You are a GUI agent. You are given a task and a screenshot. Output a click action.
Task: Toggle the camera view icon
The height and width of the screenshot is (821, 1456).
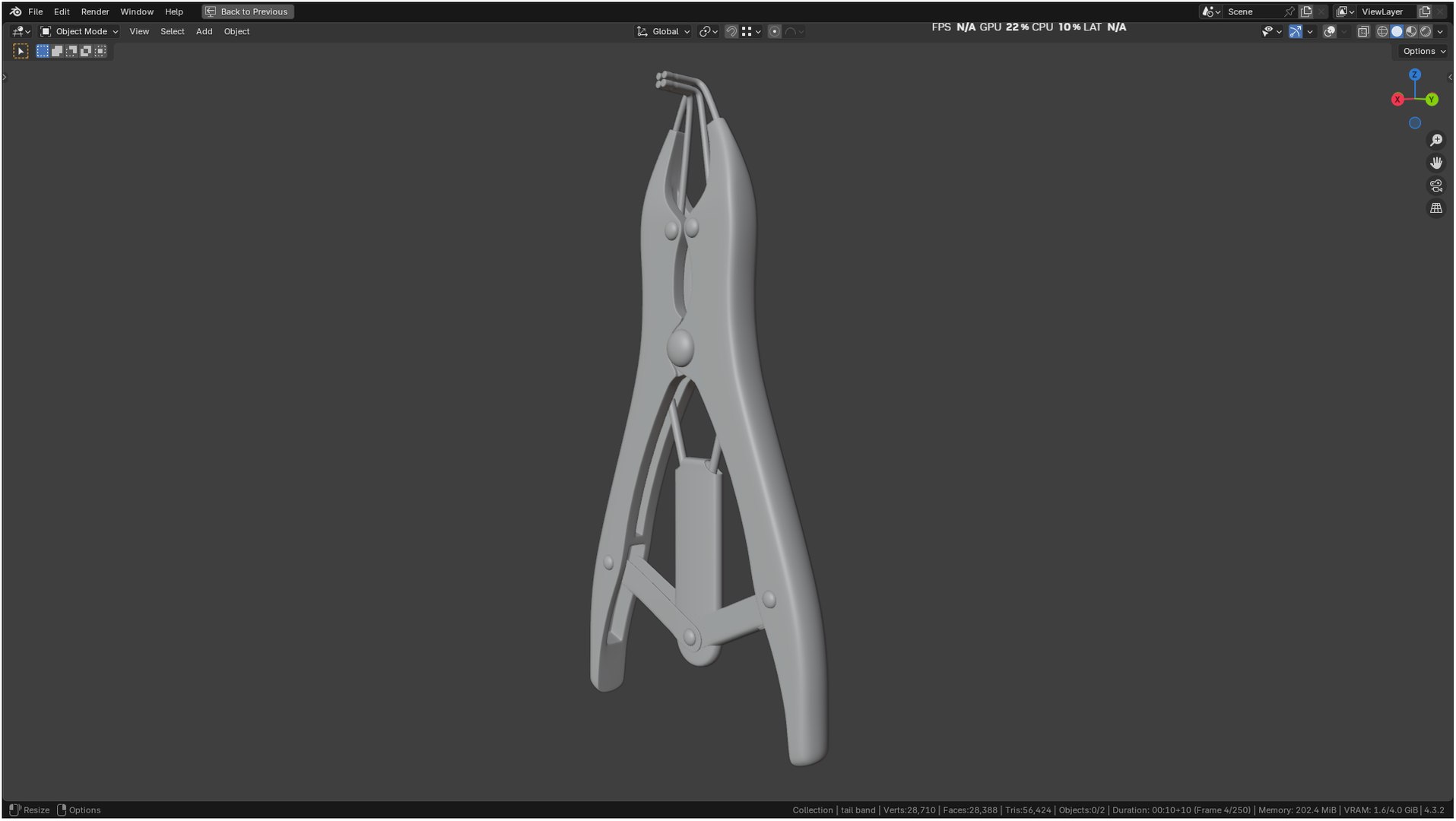point(1435,185)
